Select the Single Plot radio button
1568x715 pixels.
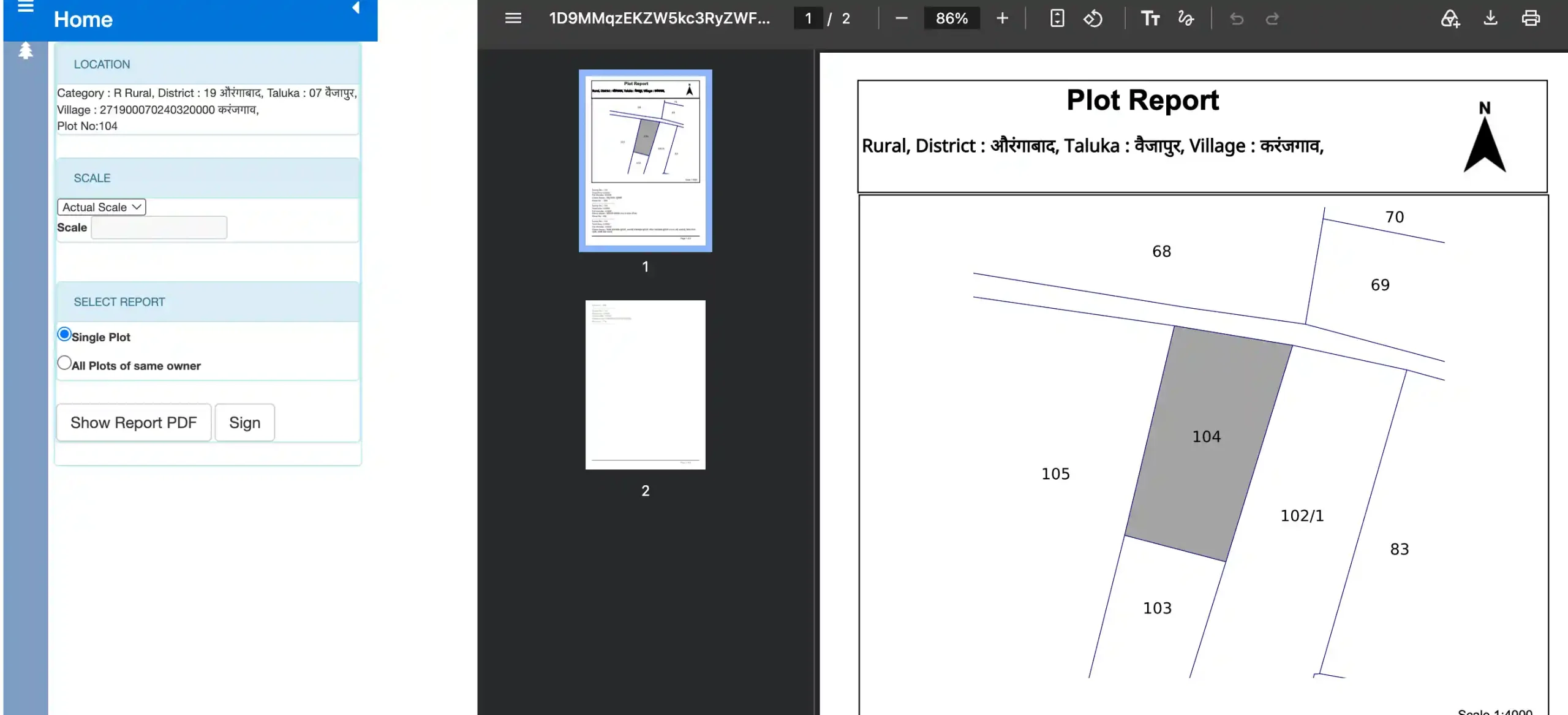[x=64, y=335]
